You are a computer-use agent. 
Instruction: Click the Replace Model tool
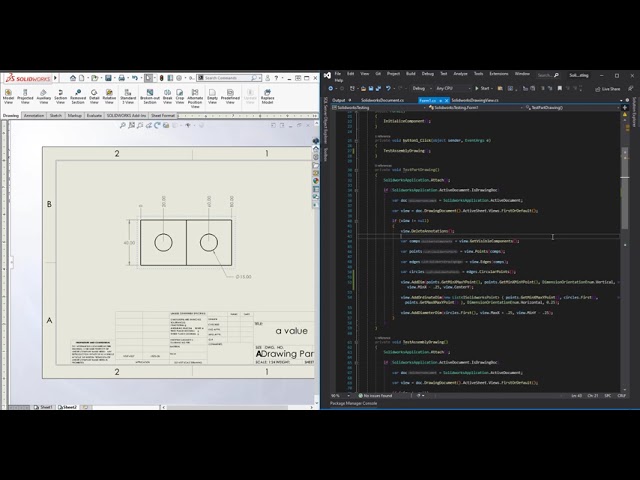267,97
